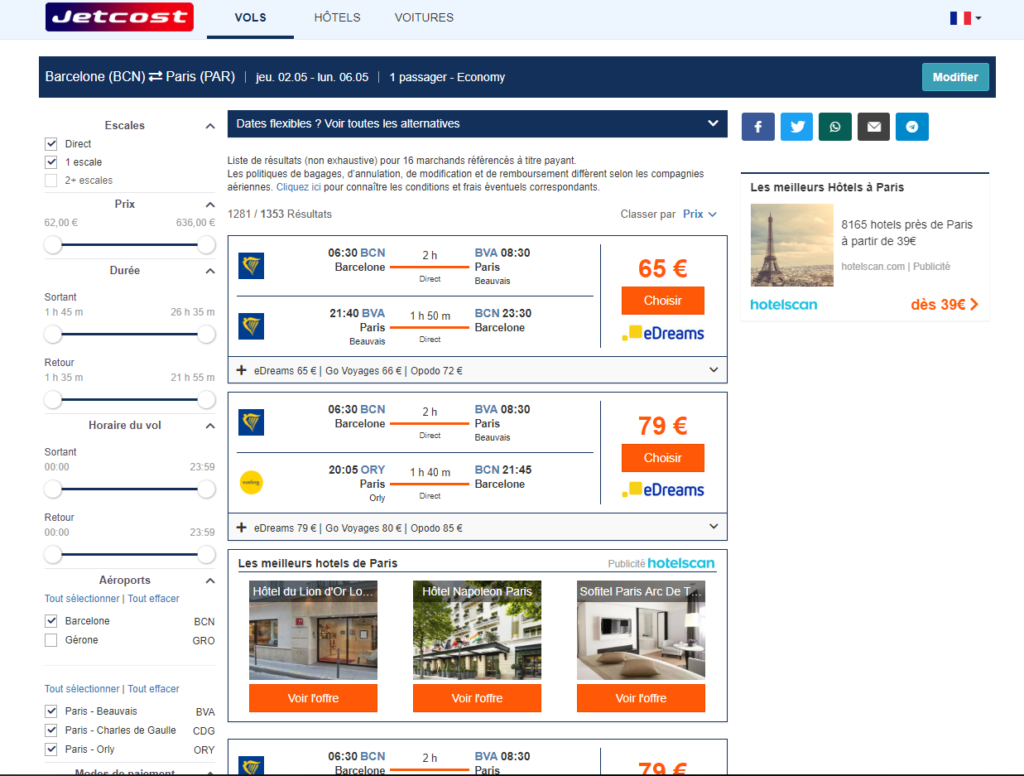Share results through WhatsApp
Screen dimensions: 1024x776
coord(835,126)
